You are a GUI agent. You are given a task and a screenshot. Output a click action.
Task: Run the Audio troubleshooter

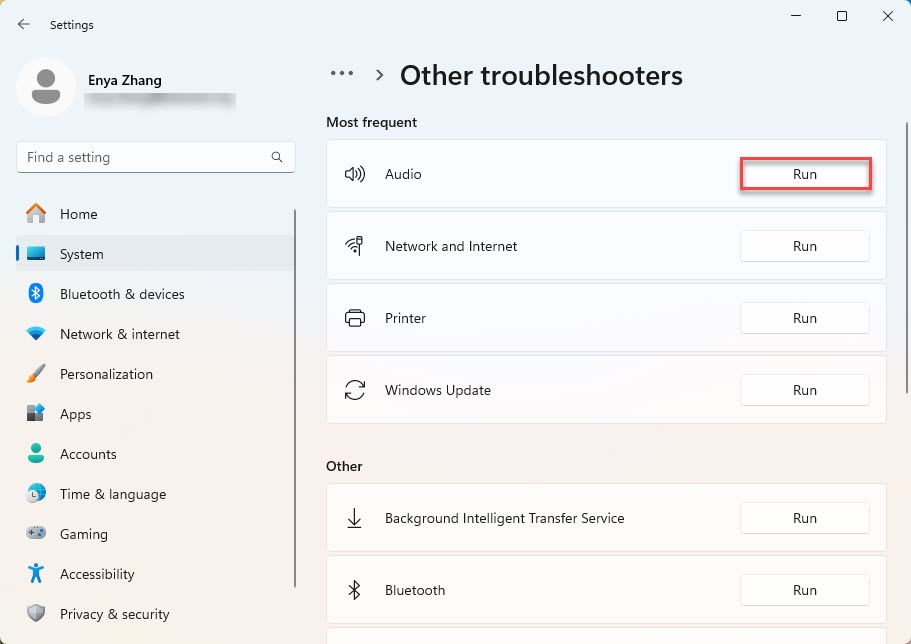pos(805,174)
